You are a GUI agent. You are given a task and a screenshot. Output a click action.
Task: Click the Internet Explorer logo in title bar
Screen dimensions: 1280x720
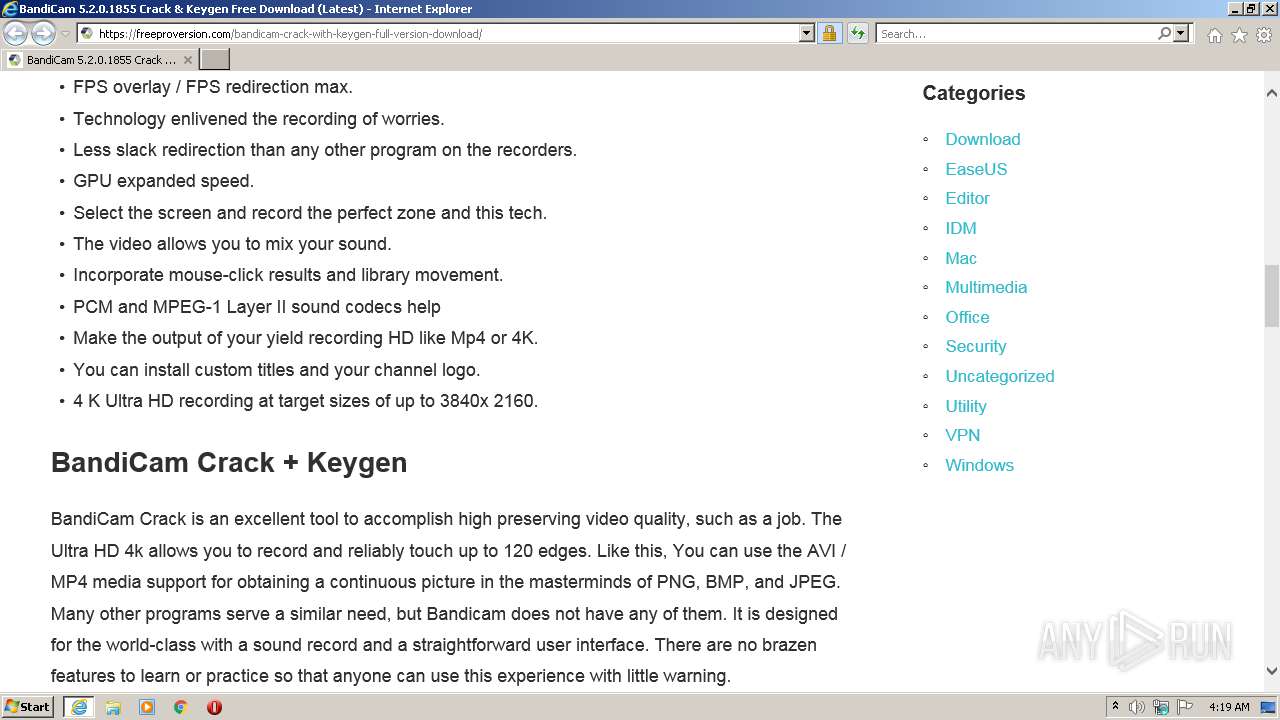click(x=10, y=9)
